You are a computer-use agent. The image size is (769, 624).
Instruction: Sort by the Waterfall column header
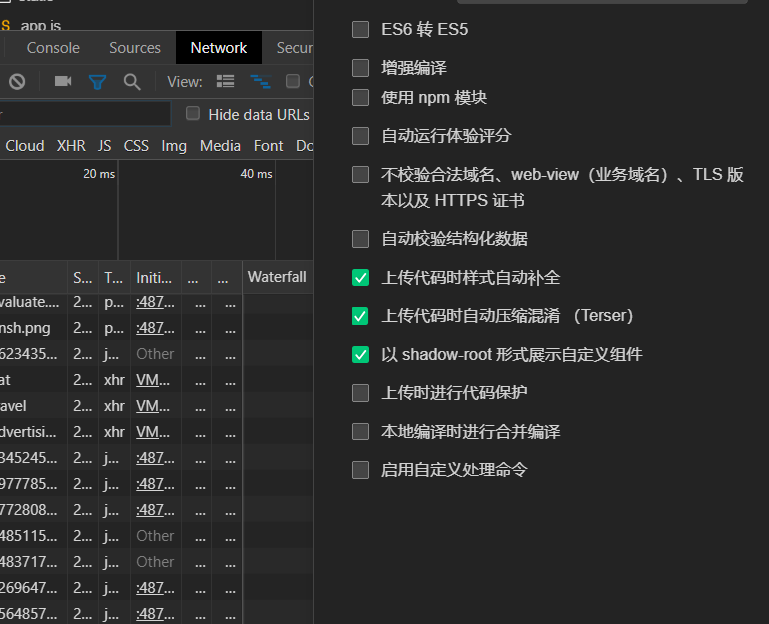(277, 277)
